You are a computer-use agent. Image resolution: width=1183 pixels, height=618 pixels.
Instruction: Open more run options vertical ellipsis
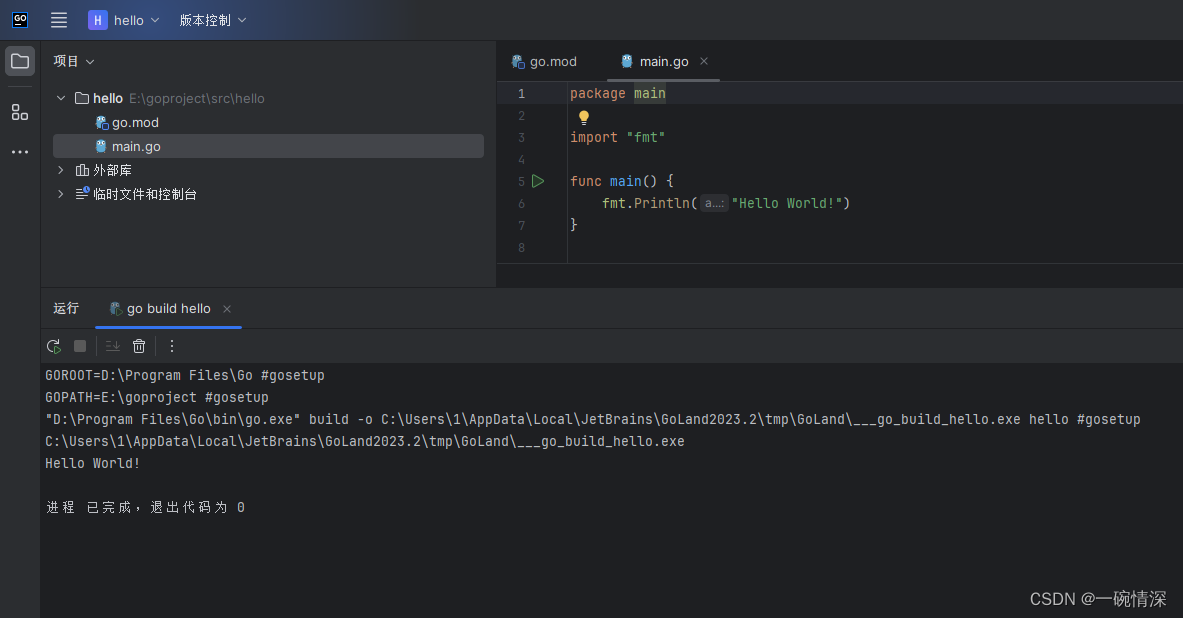coord(172,346)
